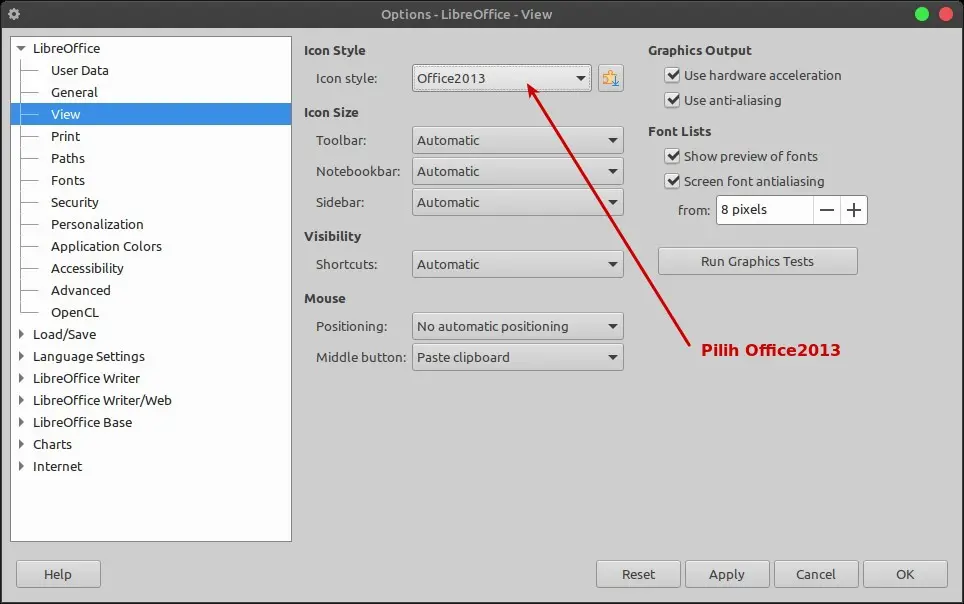Click the Apply button
This screenshot has width=964, height=604.
[x=726, y=574]
